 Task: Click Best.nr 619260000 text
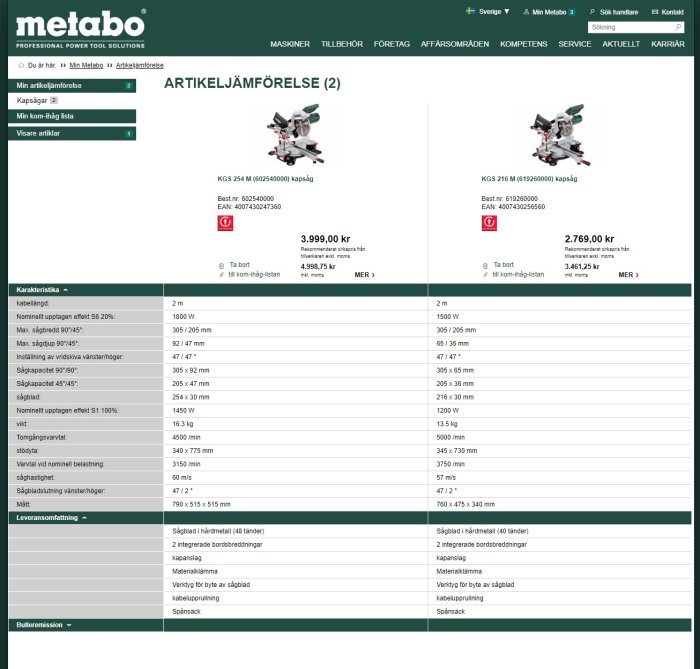[x=509, y=199]
